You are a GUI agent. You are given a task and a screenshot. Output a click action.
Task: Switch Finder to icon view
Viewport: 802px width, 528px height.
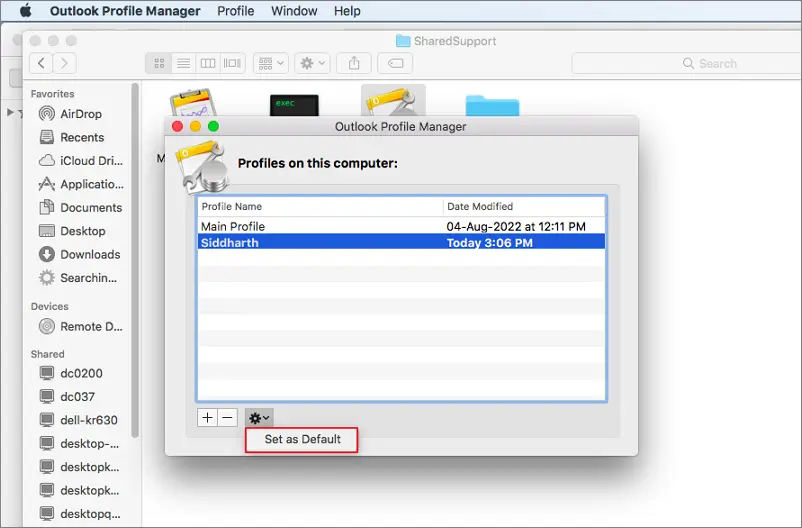pos(159,63)
